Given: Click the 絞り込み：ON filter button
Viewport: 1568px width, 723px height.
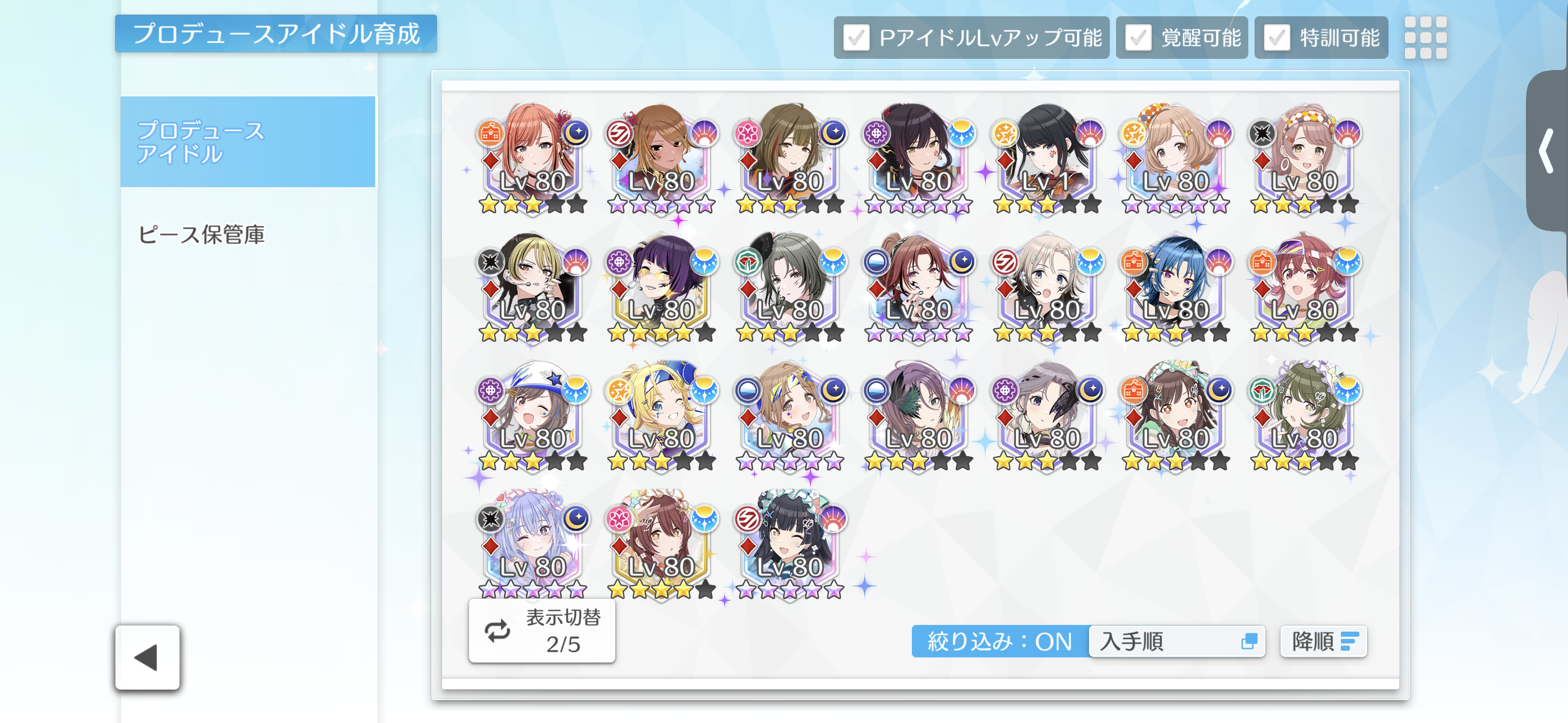Looking at the screenshot, I should tap(999, 641).
